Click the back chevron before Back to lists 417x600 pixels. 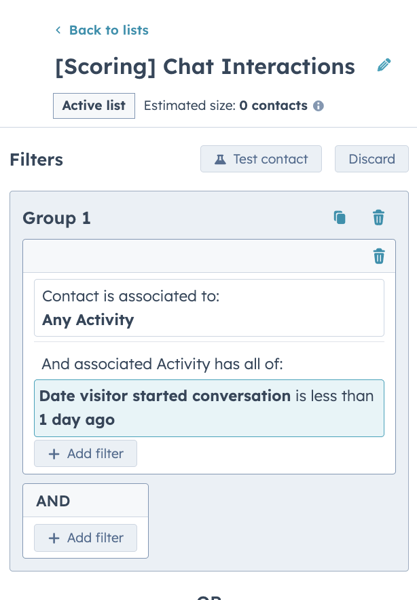pos(58,30)
